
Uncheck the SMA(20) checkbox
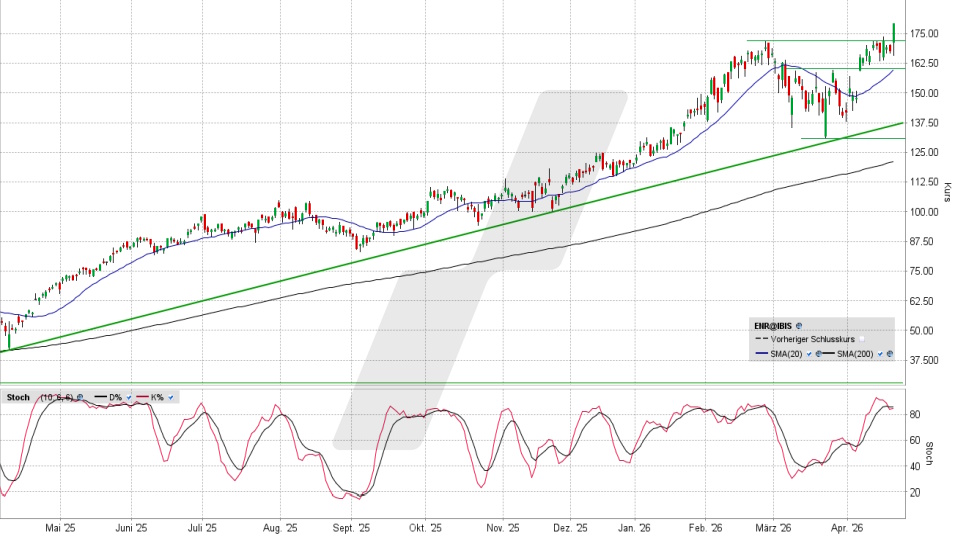807,354
